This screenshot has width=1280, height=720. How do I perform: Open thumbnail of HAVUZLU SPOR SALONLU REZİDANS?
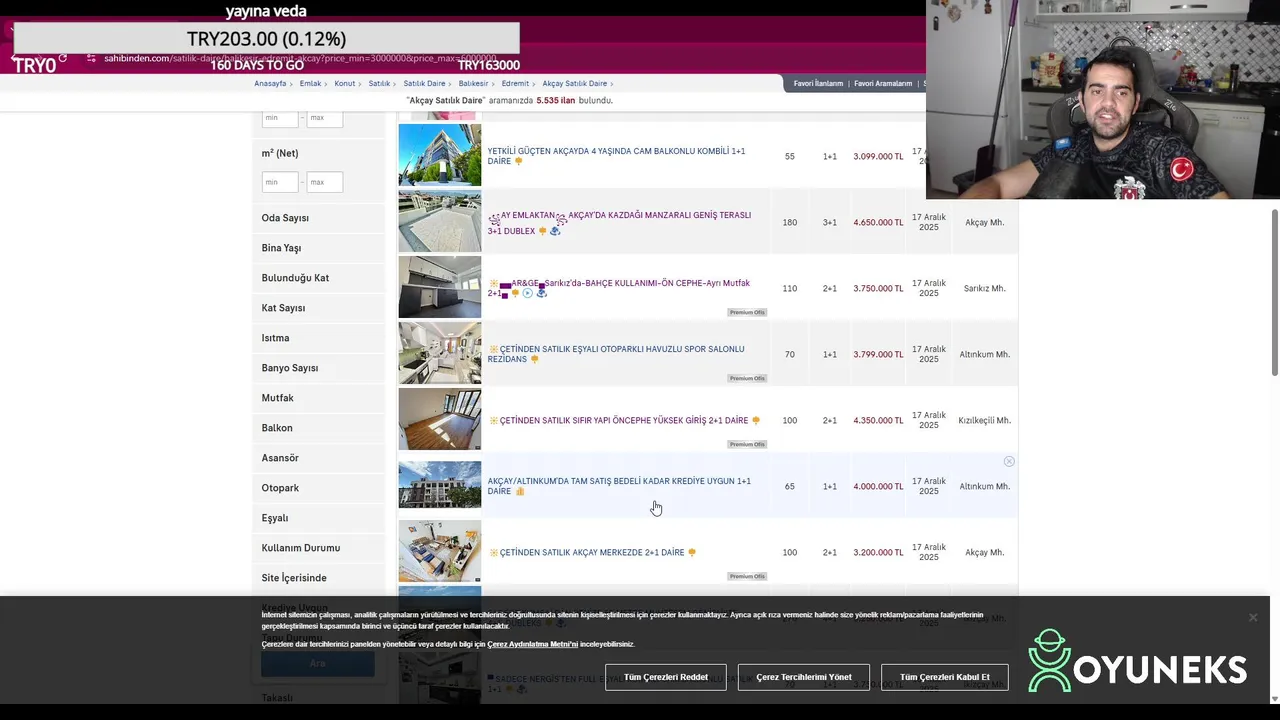tap(440, 353)
